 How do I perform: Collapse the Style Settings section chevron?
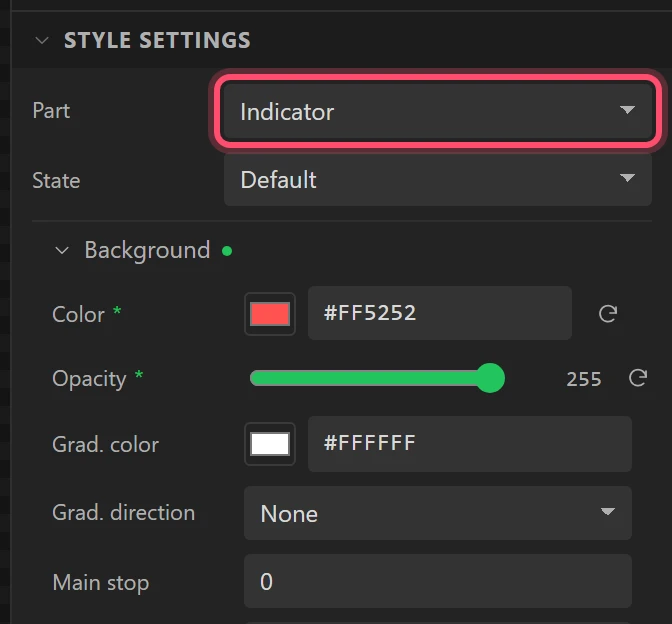(42, 41)
